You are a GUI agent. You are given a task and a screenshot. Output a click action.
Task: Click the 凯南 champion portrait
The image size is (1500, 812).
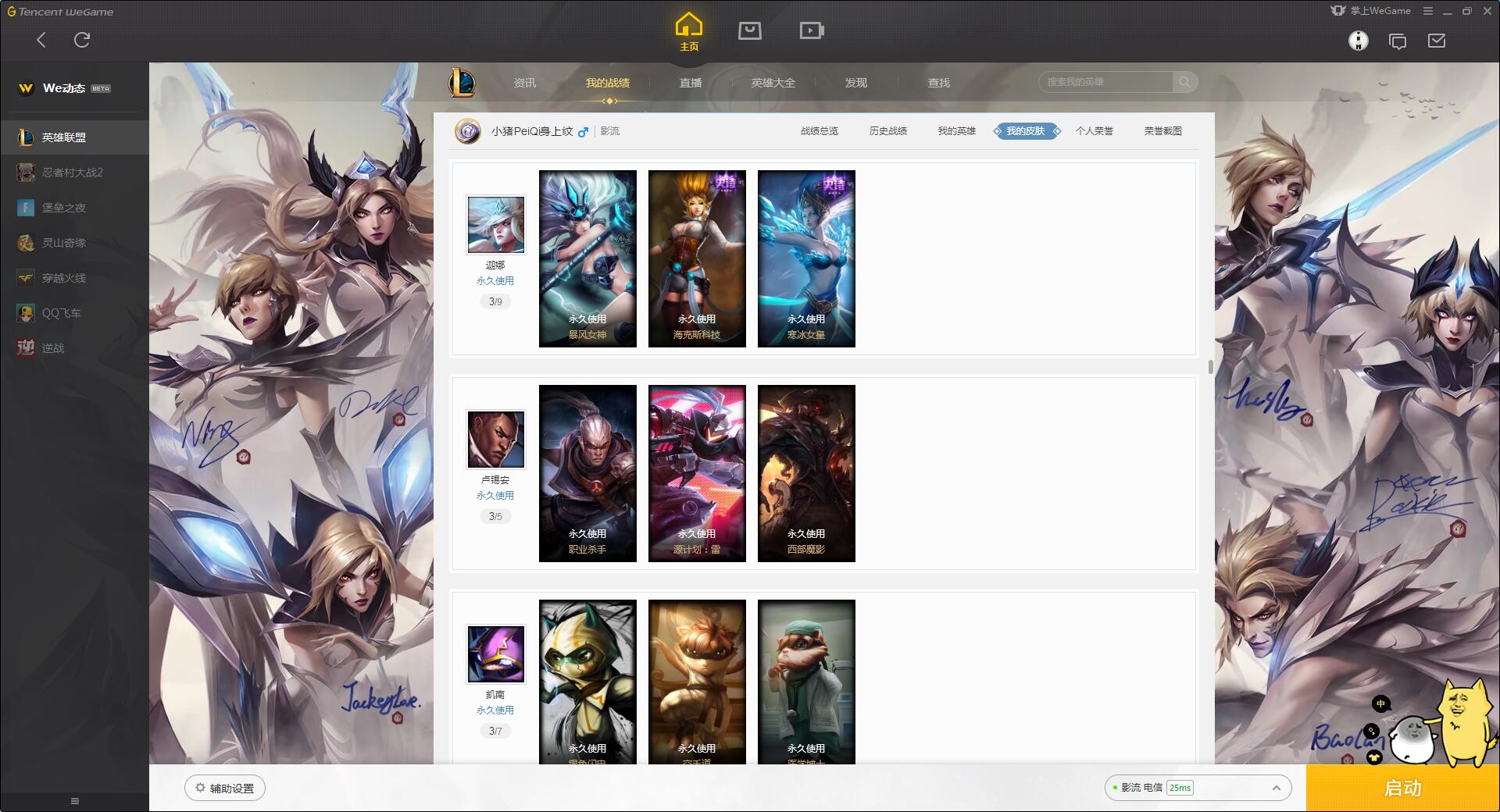[496, 654]
